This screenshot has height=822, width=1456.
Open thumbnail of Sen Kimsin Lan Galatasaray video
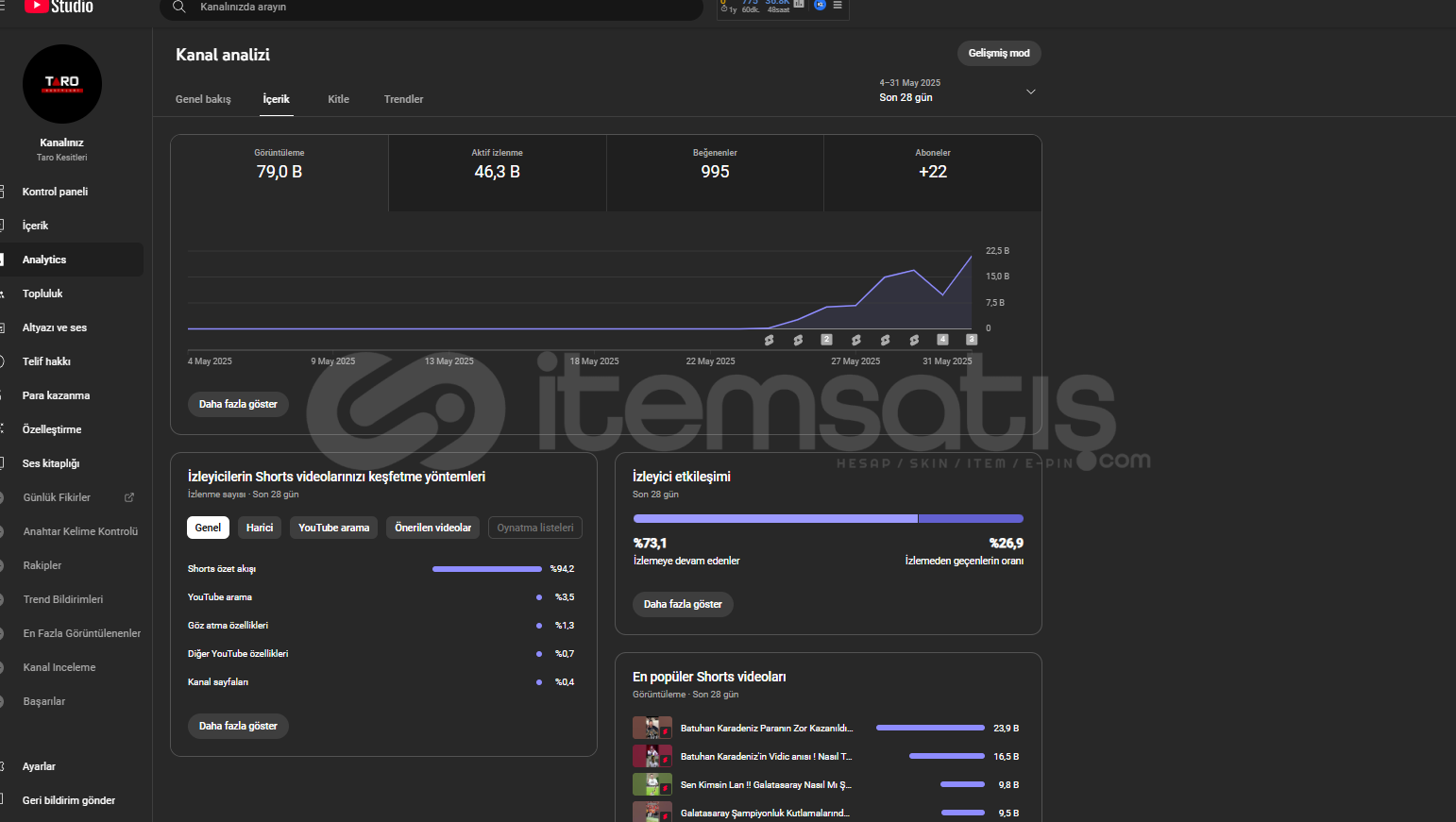(652, 784)
